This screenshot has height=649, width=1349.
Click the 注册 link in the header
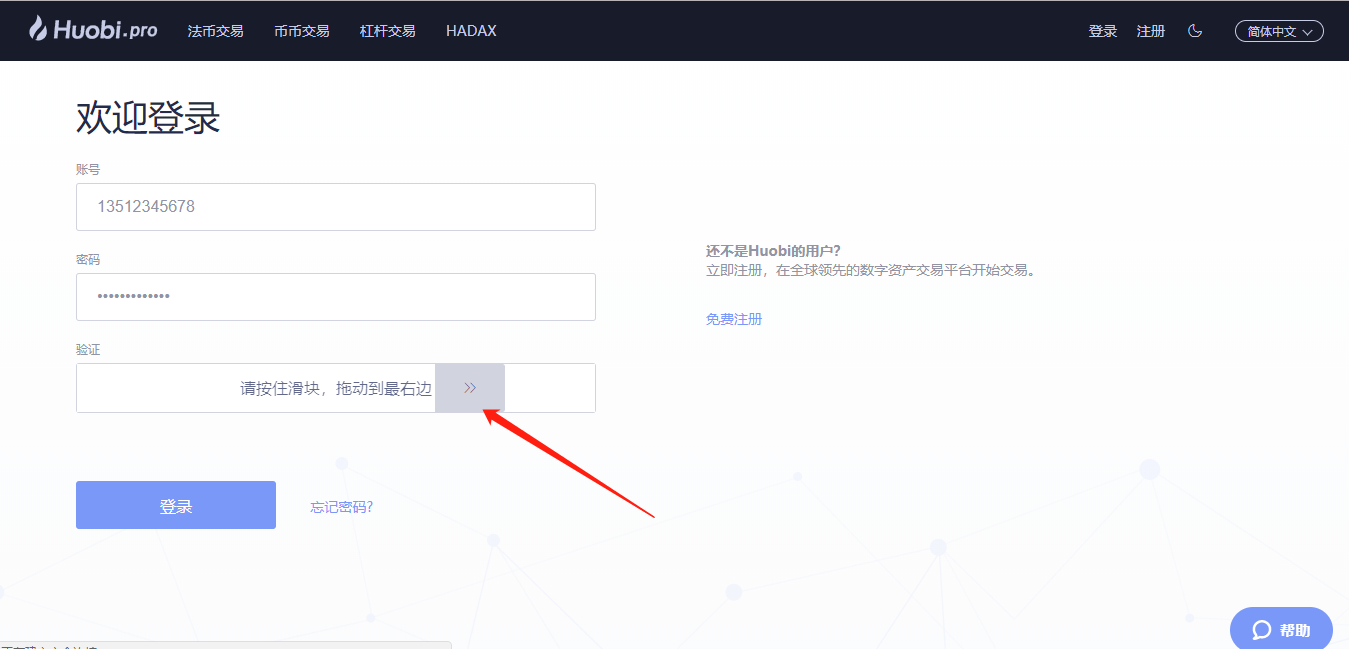pos(1150,31)
